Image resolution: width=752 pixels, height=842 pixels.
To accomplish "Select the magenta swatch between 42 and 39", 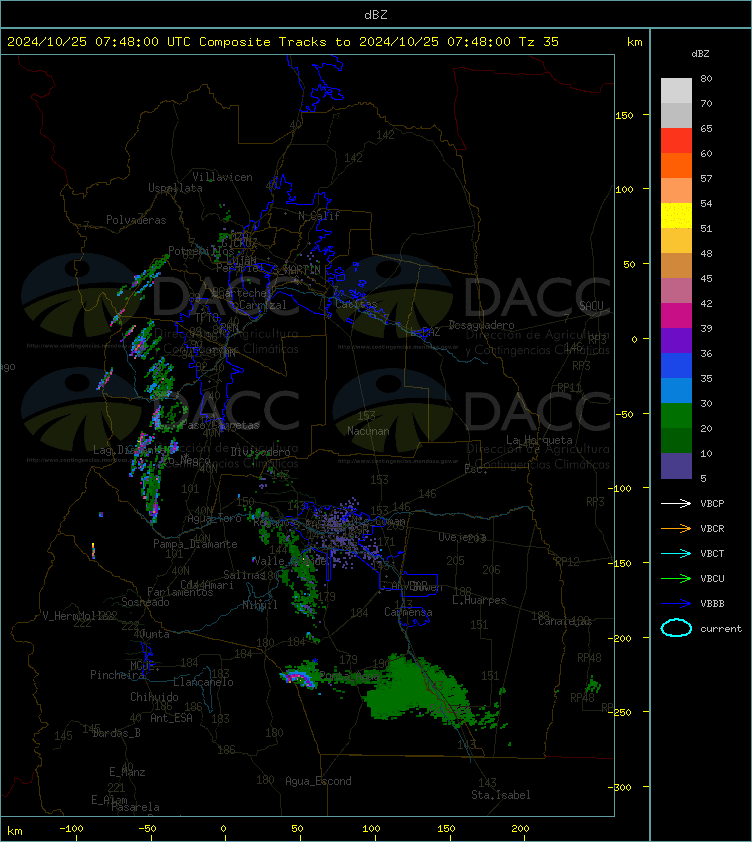I will click(676, 315).
